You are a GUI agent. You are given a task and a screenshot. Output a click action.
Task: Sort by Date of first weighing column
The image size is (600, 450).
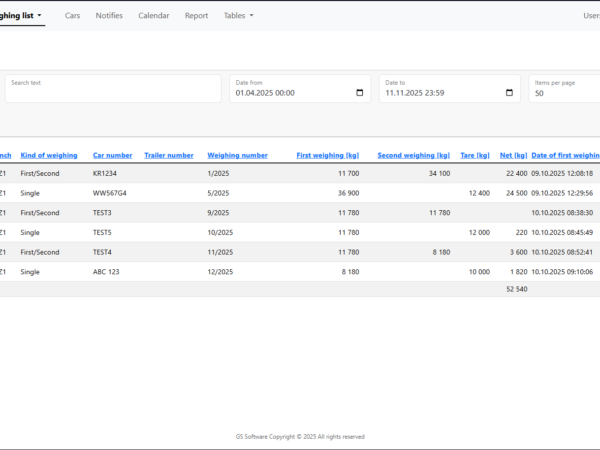pos(566,155)
